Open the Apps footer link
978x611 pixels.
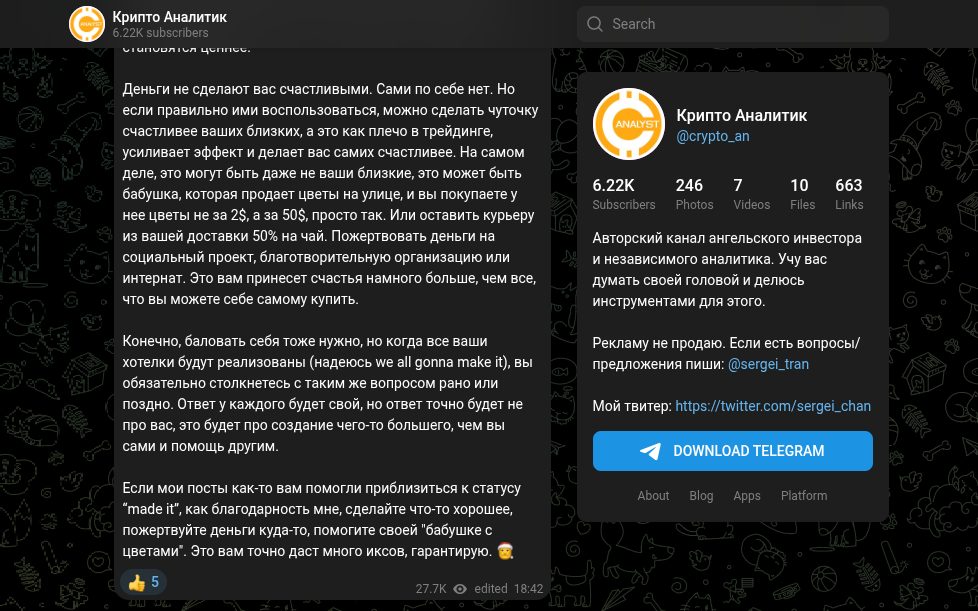pyautogui.click(x=747, y=495)
